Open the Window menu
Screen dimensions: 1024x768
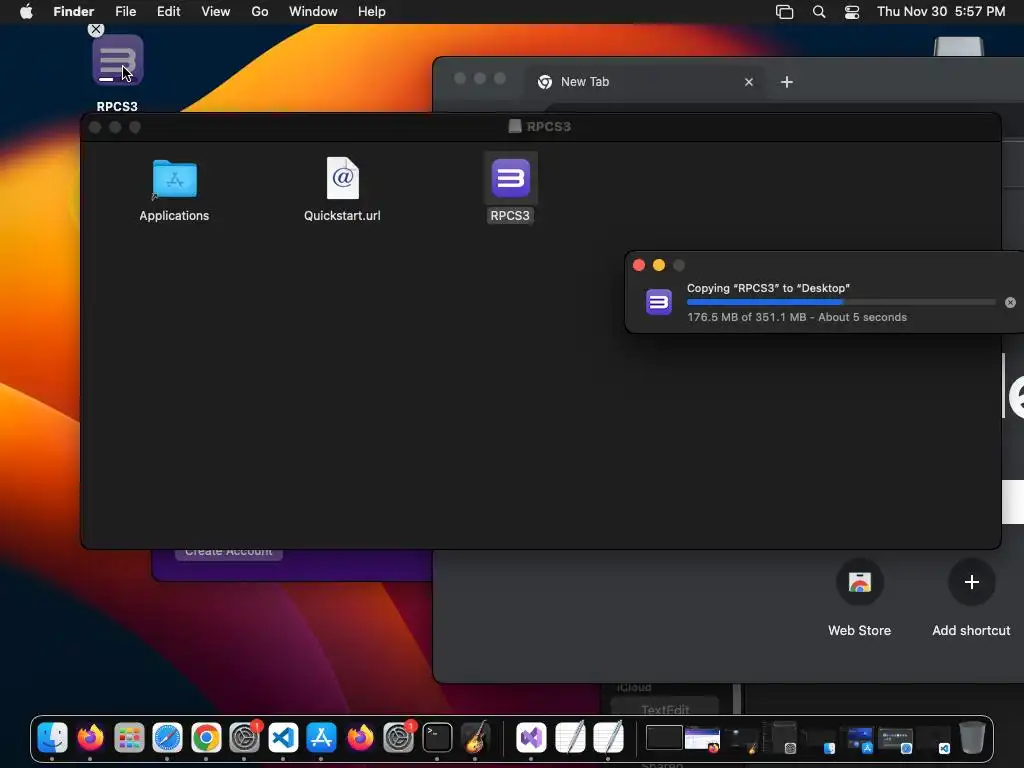click(x=313, y=12)
